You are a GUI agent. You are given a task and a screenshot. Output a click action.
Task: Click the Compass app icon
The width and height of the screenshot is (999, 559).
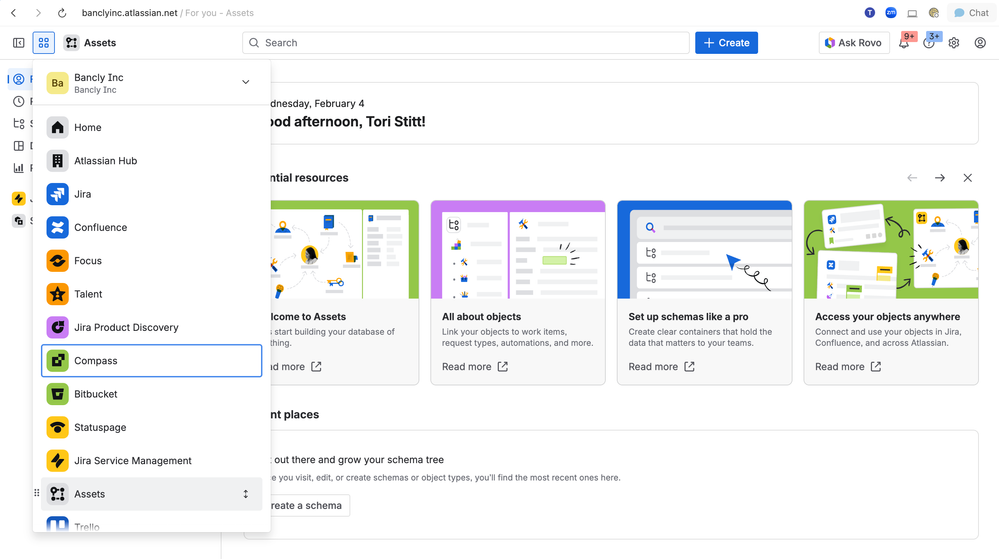tap(57, 361)
